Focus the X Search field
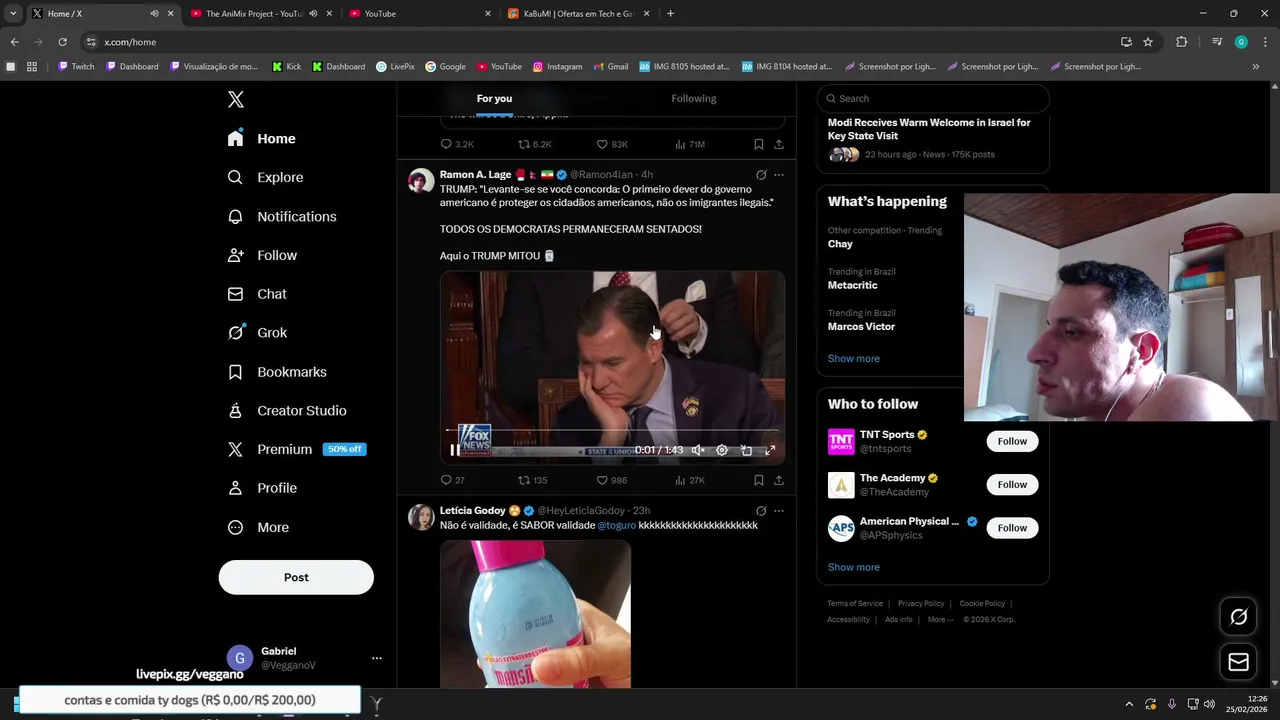This screenshot has height=720, width=1280. (x=933, y=98)
